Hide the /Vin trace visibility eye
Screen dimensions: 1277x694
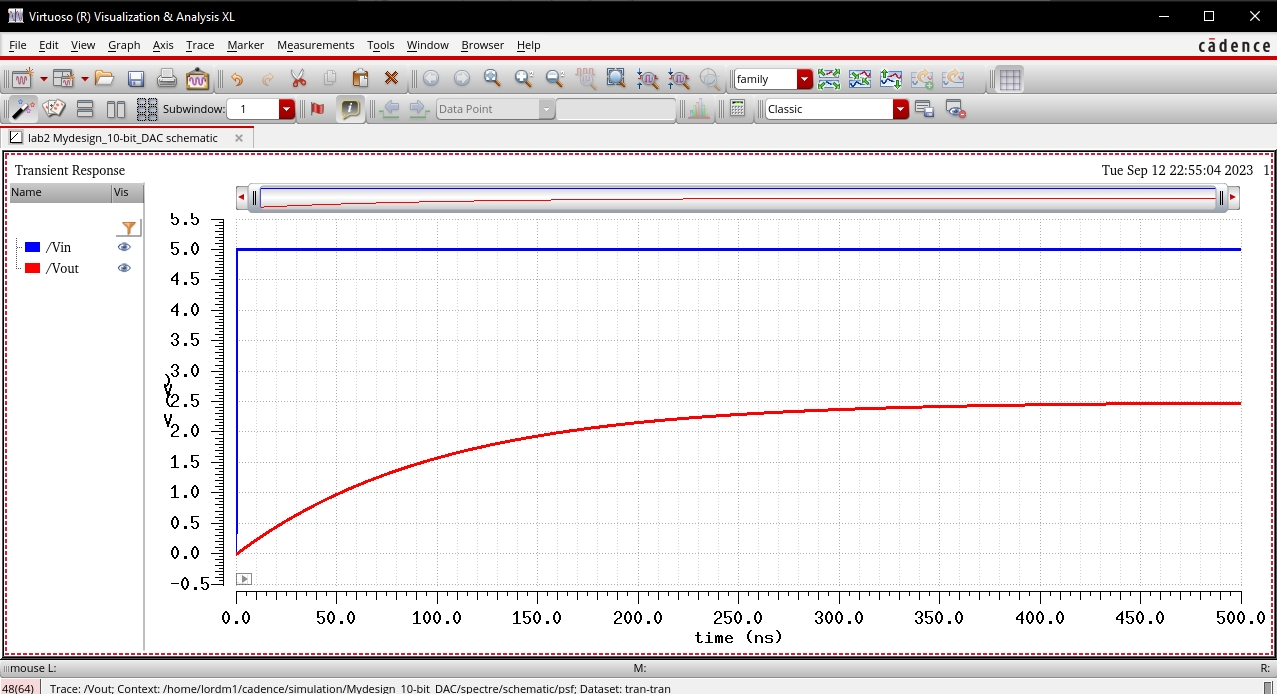124,247
